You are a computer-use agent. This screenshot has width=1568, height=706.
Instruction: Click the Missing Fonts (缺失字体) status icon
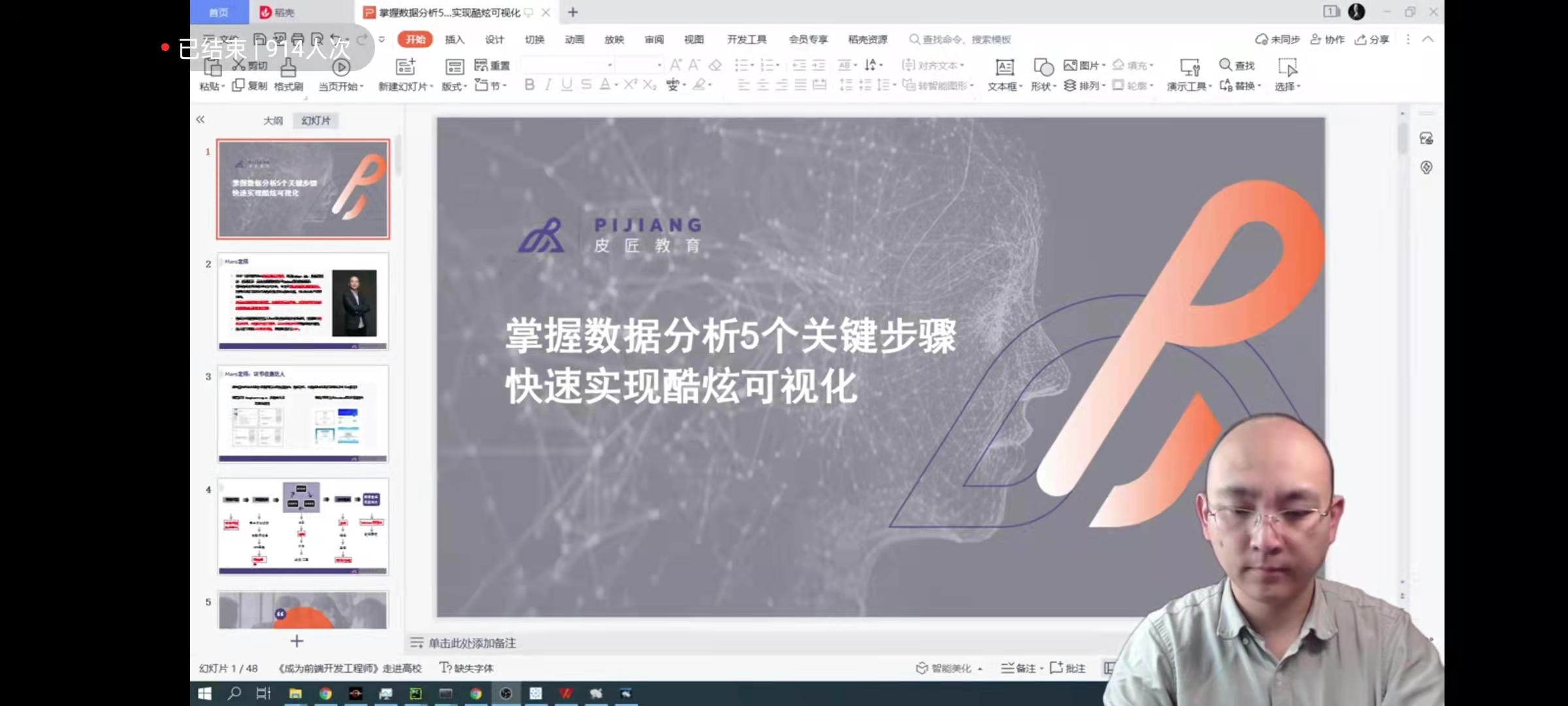[x=446, y=667]
